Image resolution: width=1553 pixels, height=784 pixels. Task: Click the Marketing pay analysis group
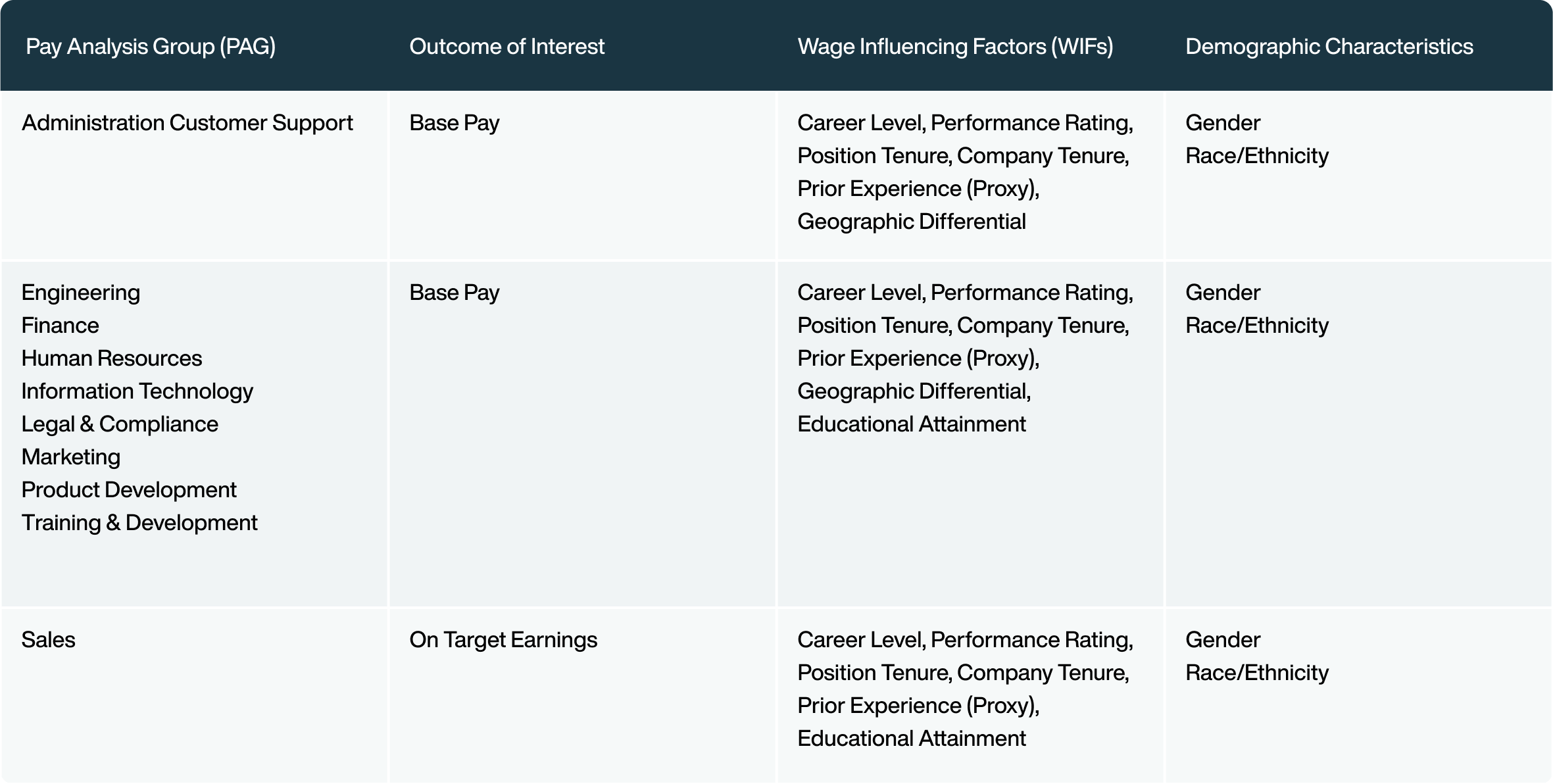pyautogui.click(x=71, y=457)
